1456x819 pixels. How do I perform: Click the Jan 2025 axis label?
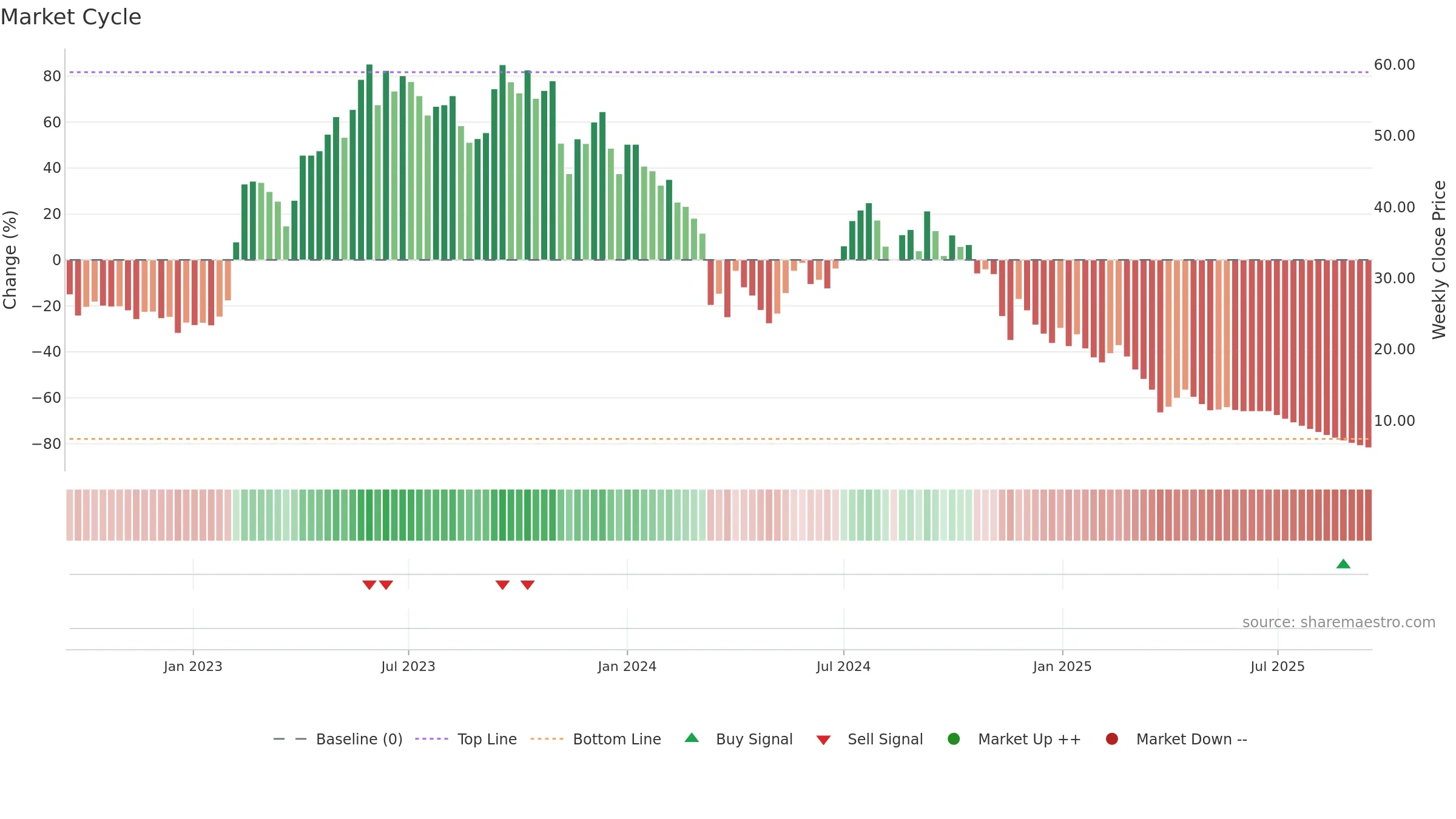(x=1062, y=666)
